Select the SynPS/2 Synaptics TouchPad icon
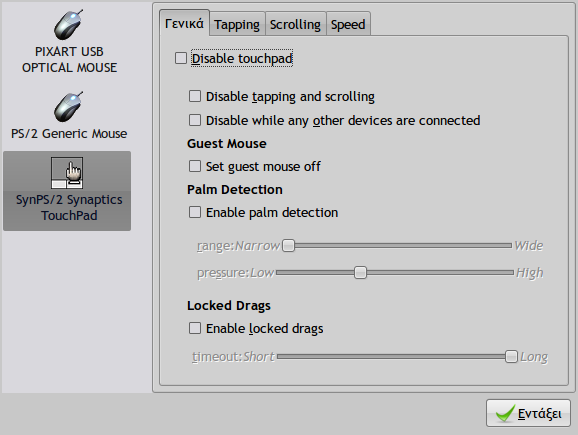 pos(67,173)
